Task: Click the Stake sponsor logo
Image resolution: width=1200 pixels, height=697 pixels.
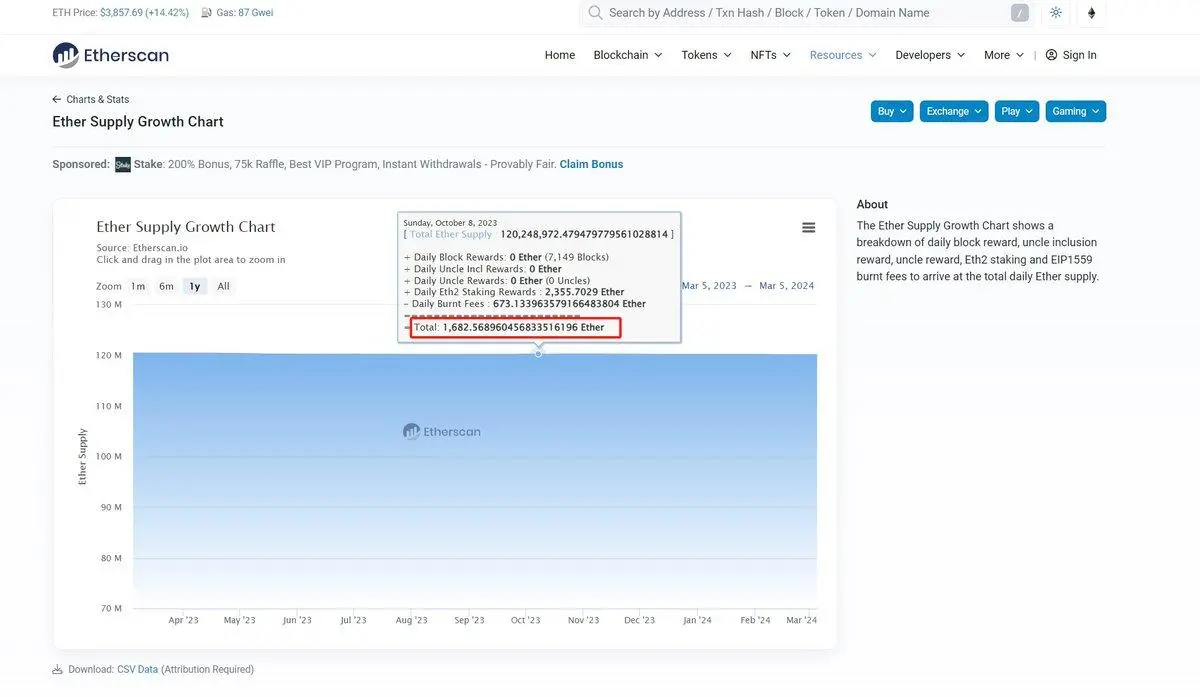Action: pyautogui.click(x=123, y=164)
